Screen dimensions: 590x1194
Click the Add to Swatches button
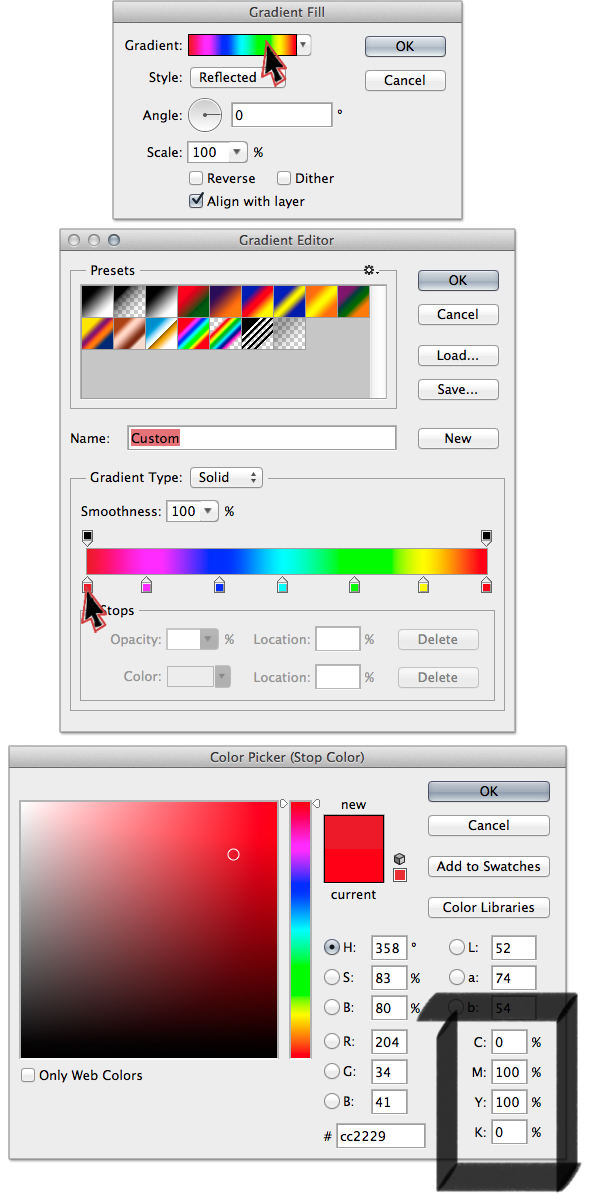pyautogui.click(x=489, y=866)
